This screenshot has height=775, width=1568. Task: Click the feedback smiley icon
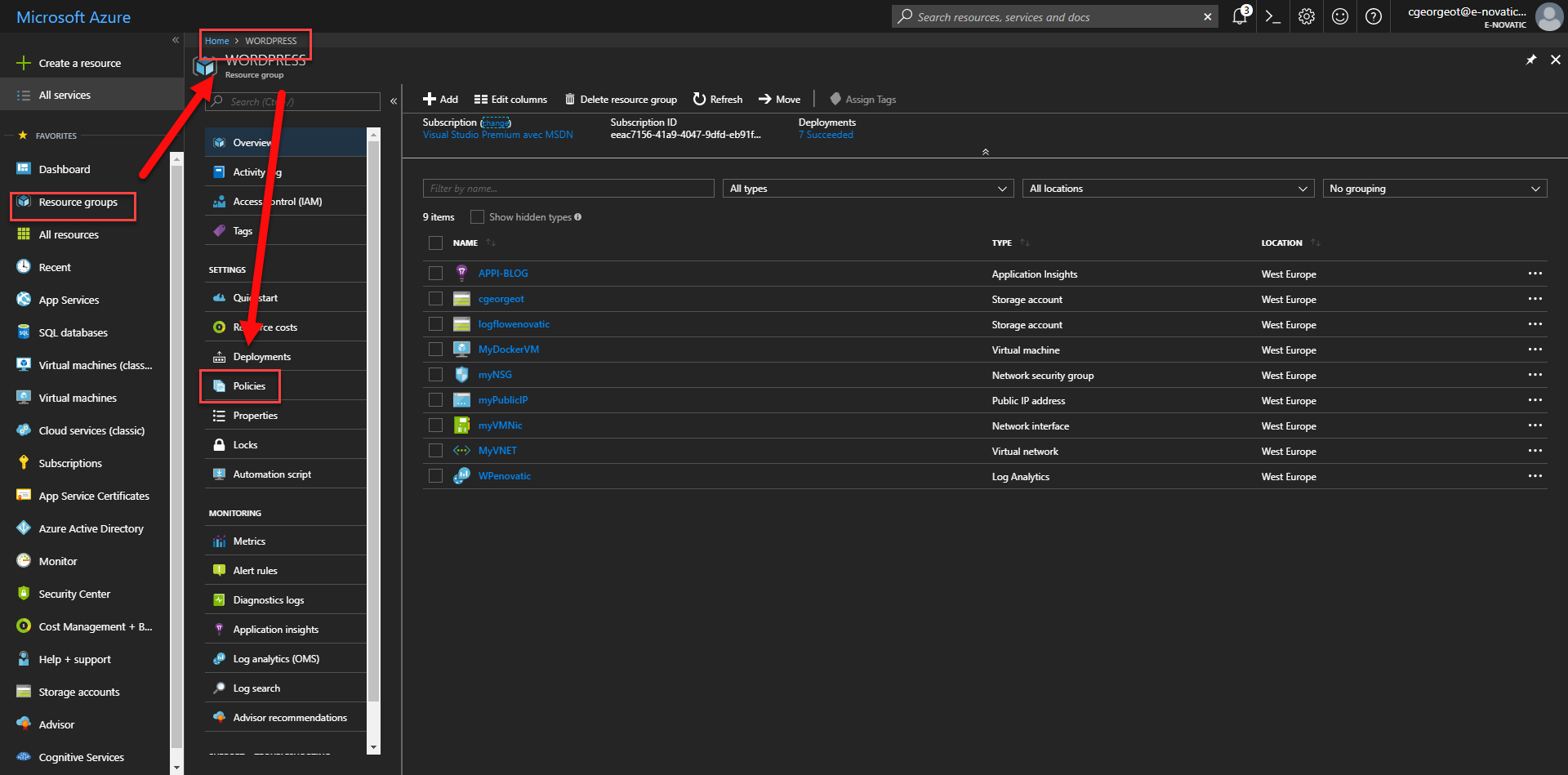pyautogui.click(x=1340, y=16)
